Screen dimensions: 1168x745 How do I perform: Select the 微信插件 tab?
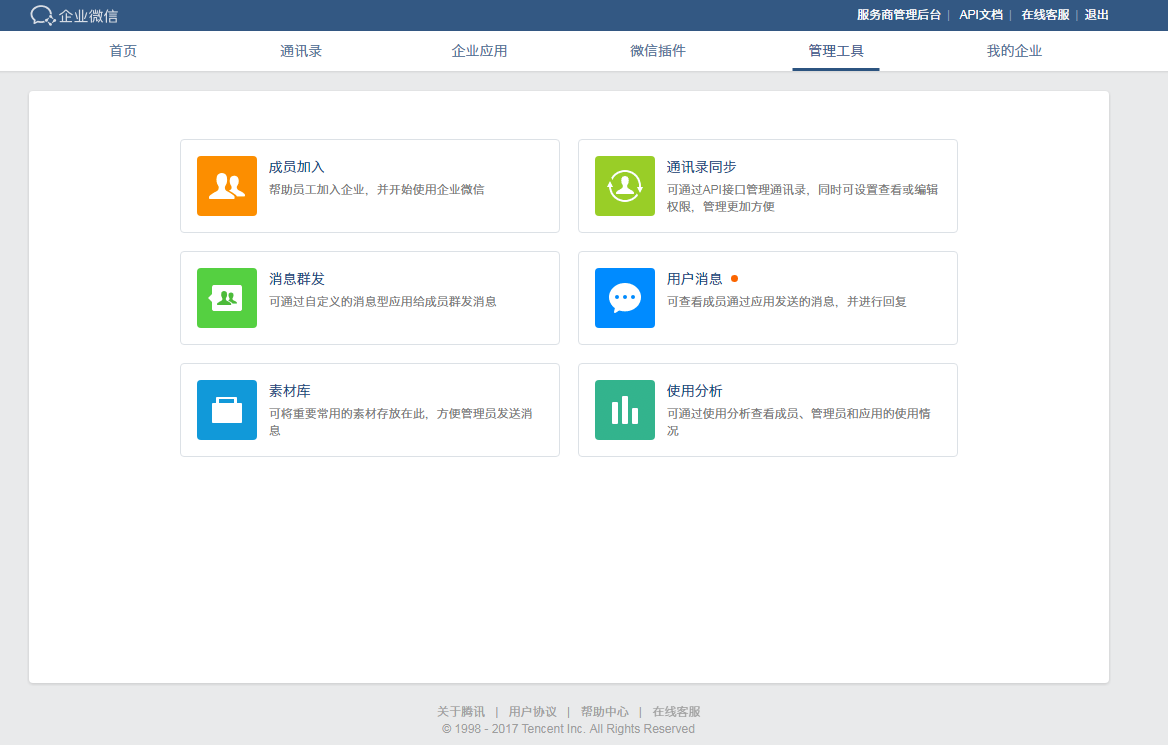tap(658, 51)
